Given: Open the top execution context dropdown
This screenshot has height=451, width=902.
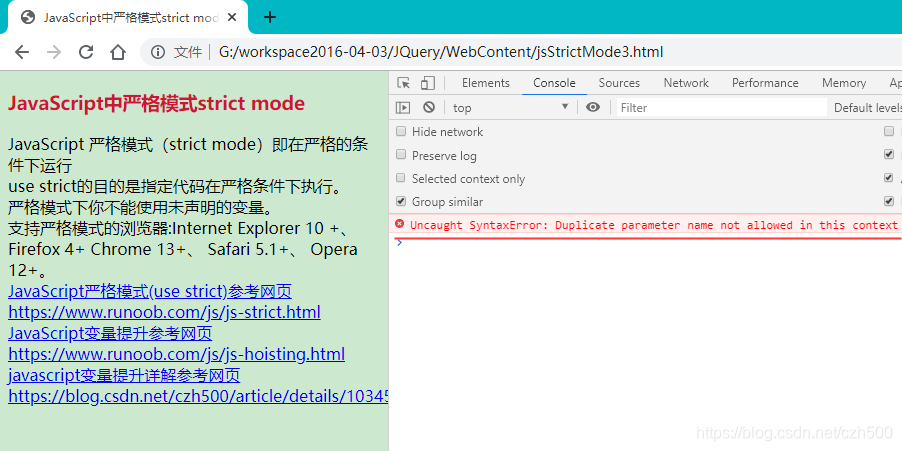Looking at the screenshot, I should coord(510,108).
